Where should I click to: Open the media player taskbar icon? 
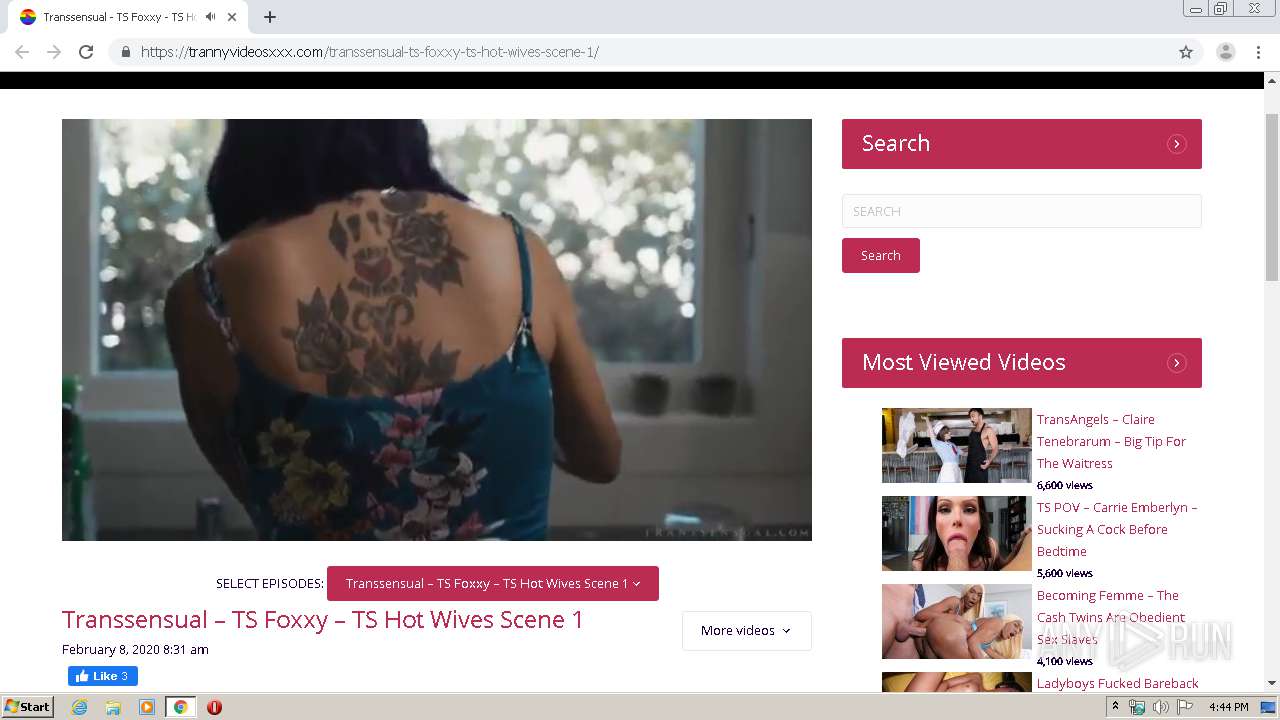[x=147, y=707]
